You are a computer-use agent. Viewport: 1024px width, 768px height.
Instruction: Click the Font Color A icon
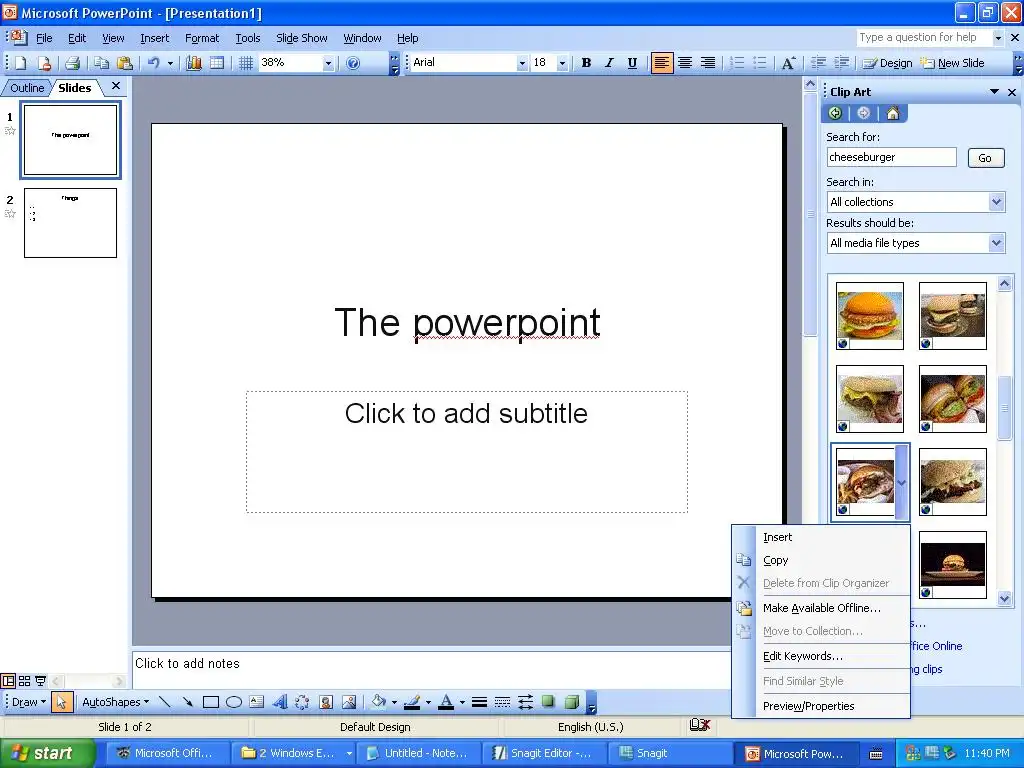(x=446, y=702)
